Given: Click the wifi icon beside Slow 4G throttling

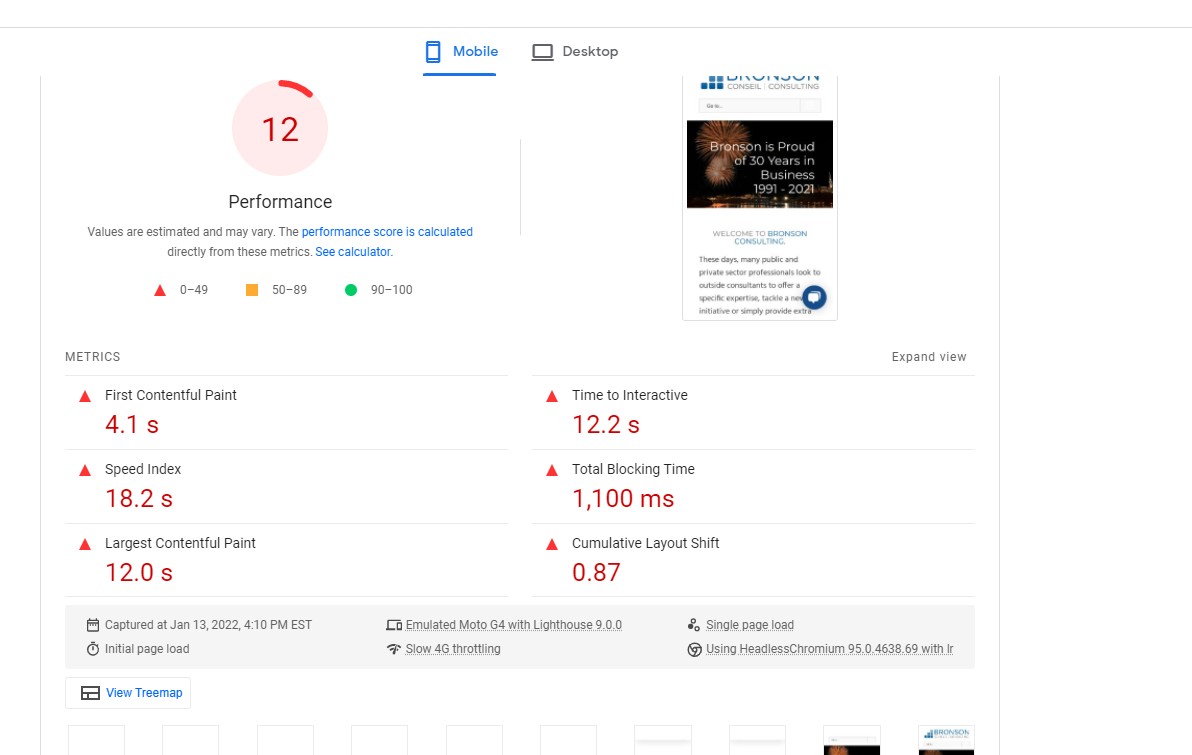Looking at the screenshot, I should [394, 649].
